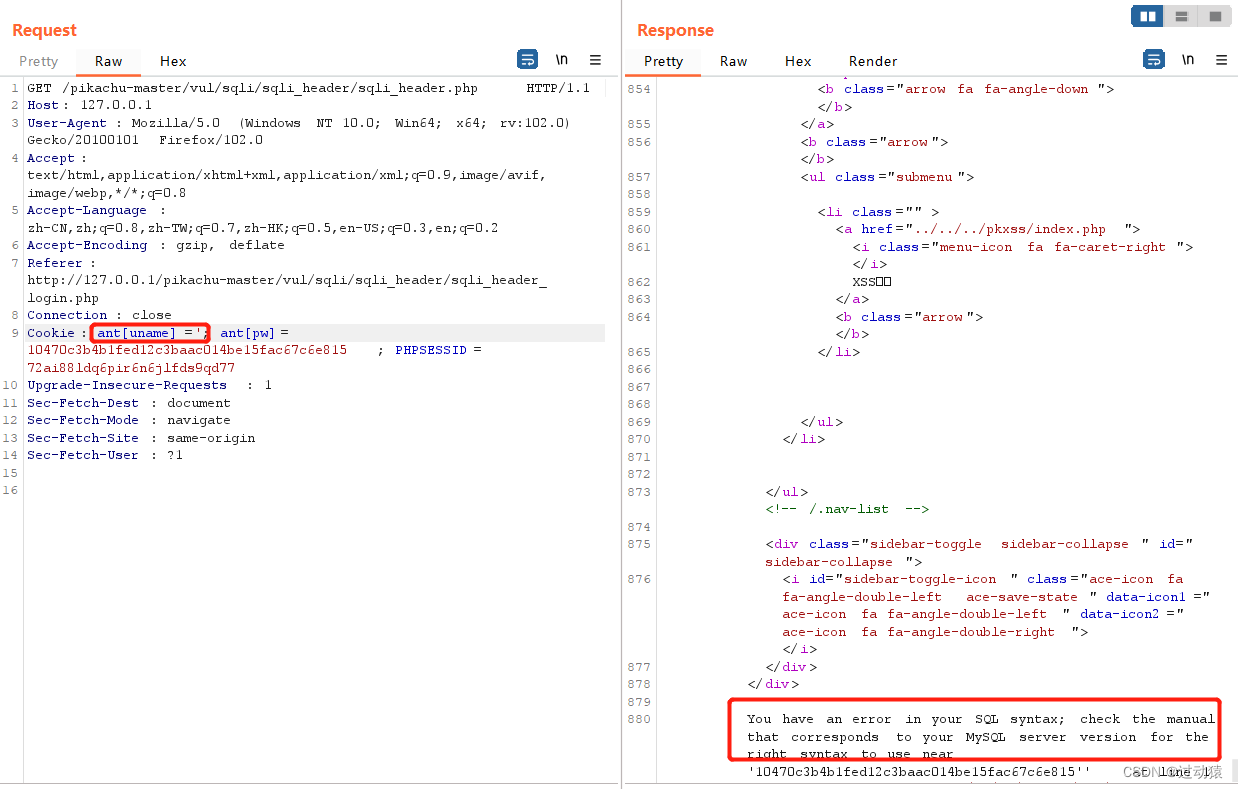Click the Request panel heading

[44, 30]
